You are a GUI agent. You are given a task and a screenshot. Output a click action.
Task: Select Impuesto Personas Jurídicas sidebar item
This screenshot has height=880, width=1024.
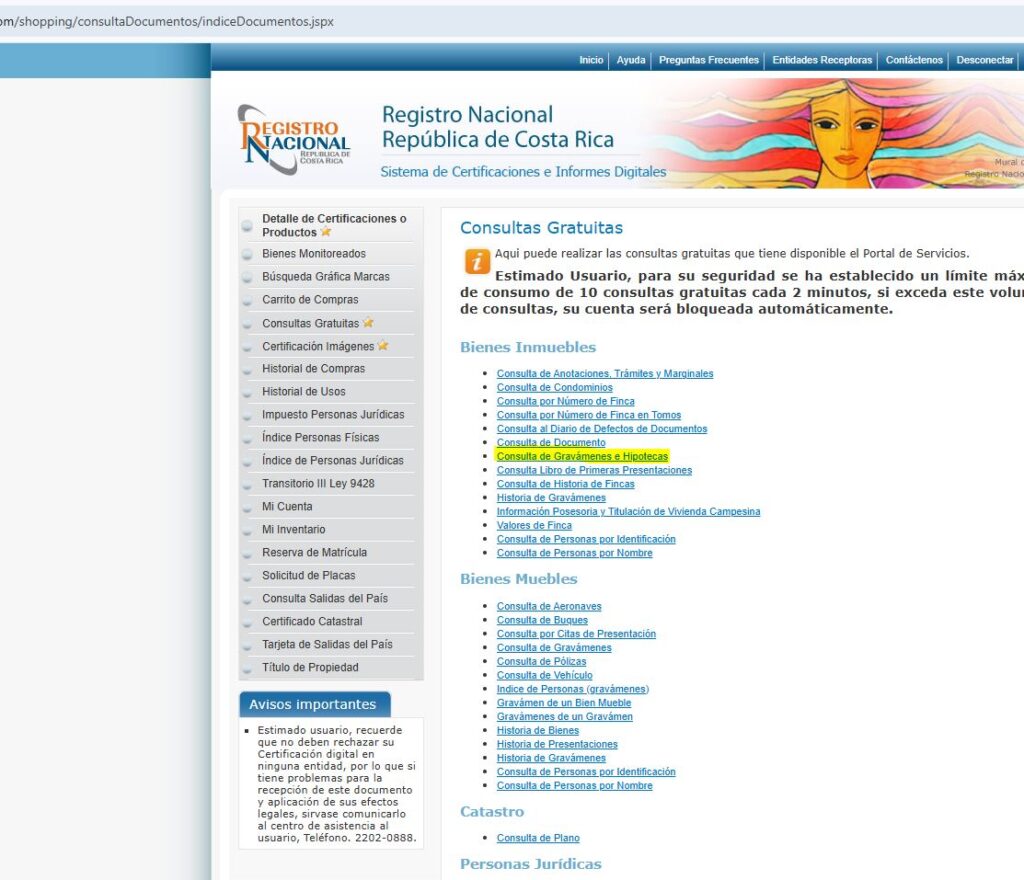pyautogui.click(x=333, y=414)
